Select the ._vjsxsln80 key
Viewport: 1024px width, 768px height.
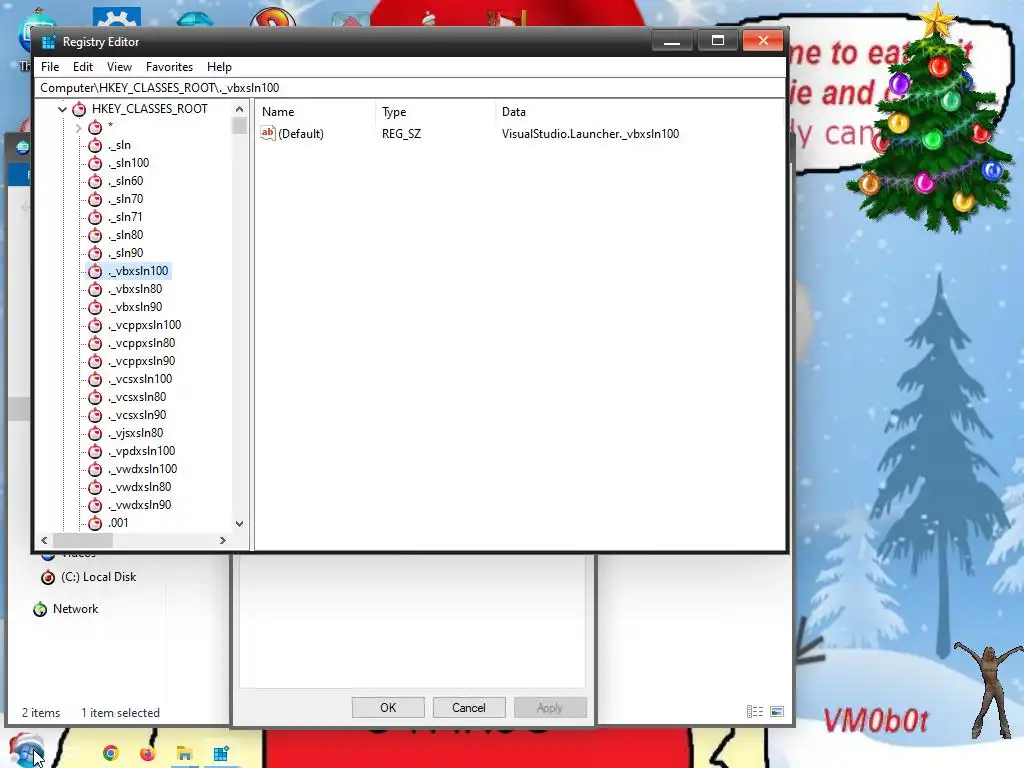click(x=136, y=433)
